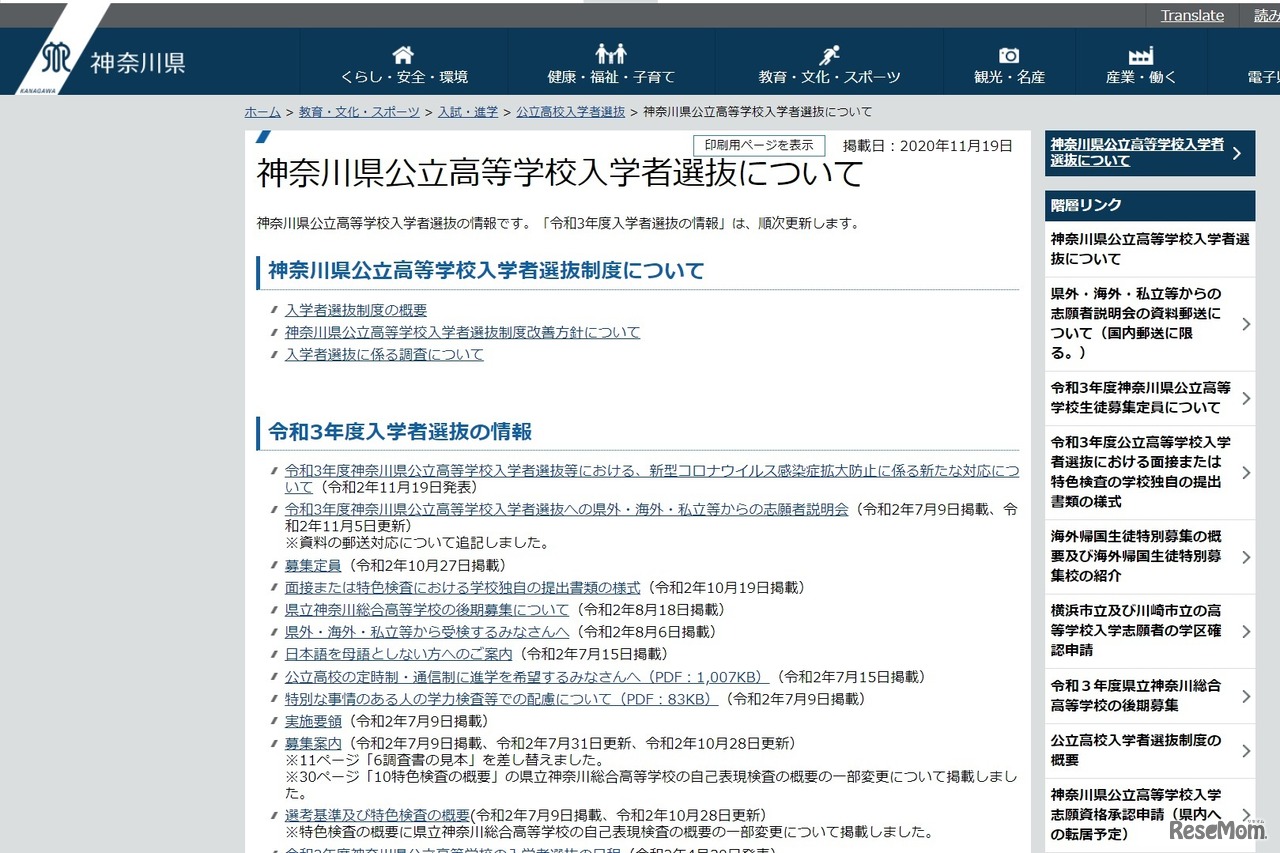Open 実施要領 link
The width and height of the screenshot is (1280, 853).
(x=313, y=721)
